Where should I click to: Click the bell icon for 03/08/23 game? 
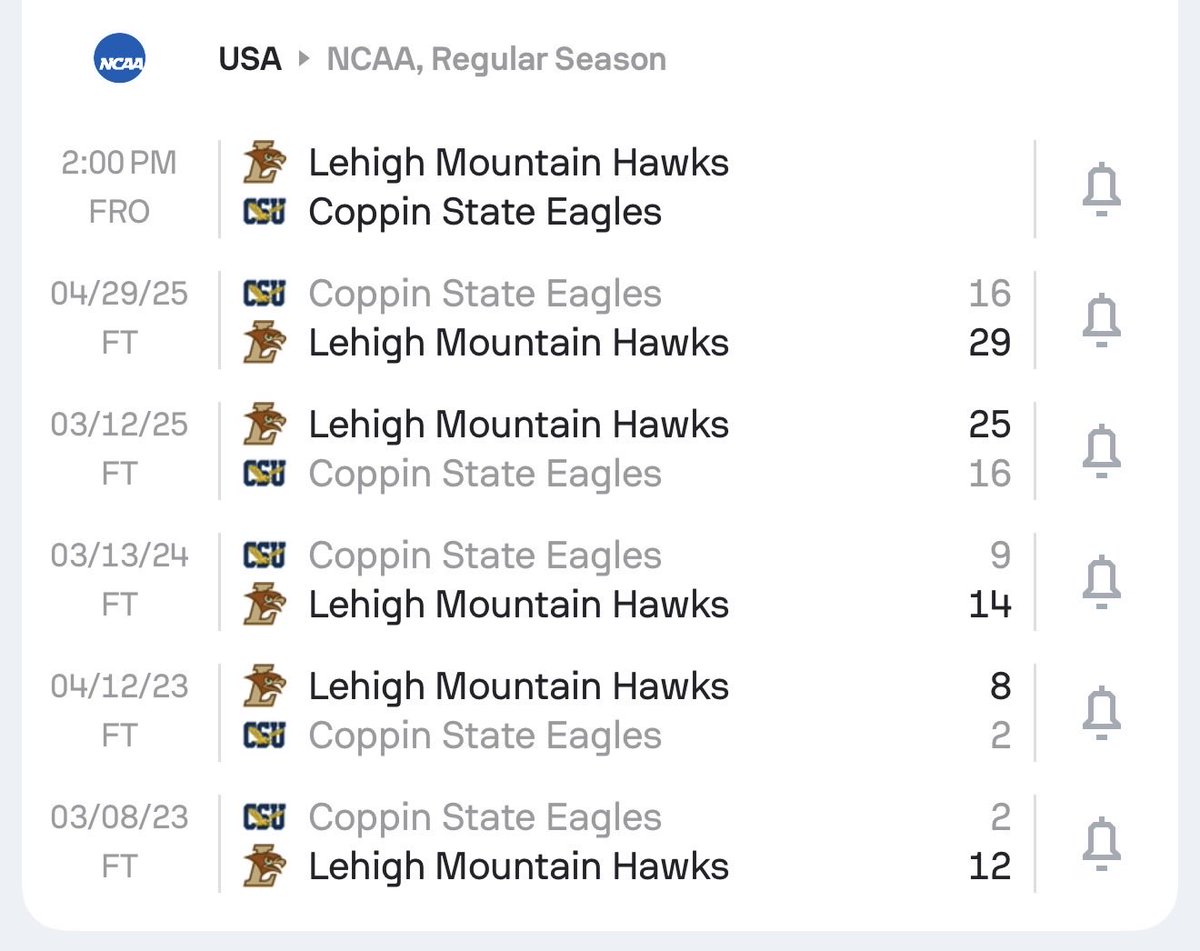[x=1102, y=843]
